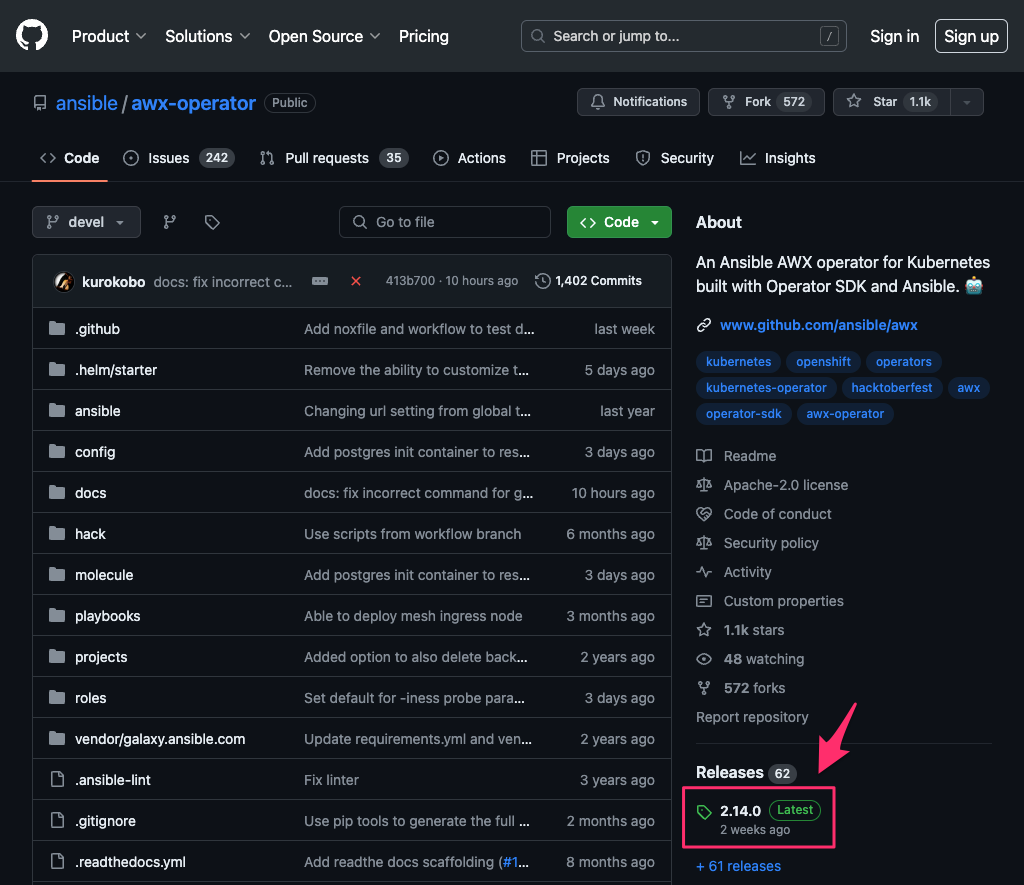Click the fork icon beside 572 forks
Screen dimensions: 1024x885
704,688
